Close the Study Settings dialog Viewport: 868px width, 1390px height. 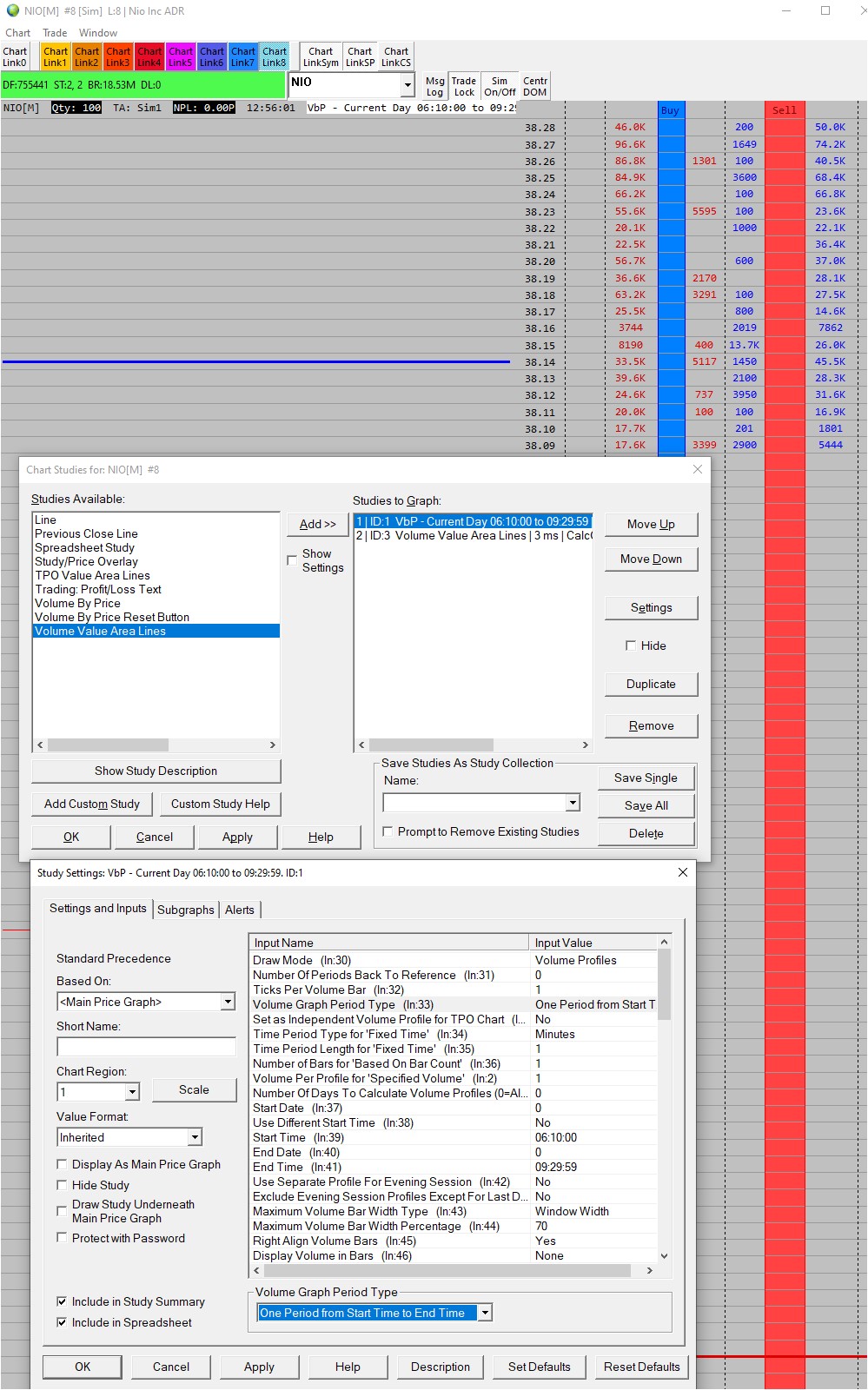point(683,872)
